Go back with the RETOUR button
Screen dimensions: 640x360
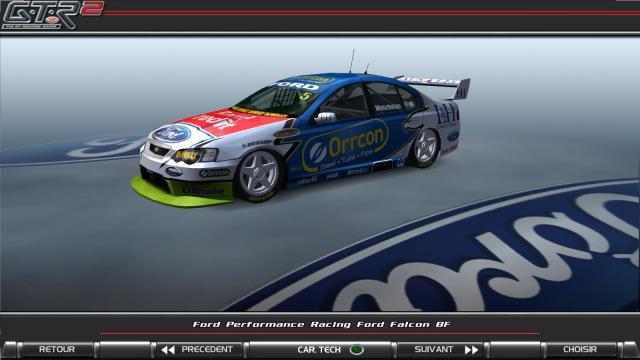(x=57, y=349)
